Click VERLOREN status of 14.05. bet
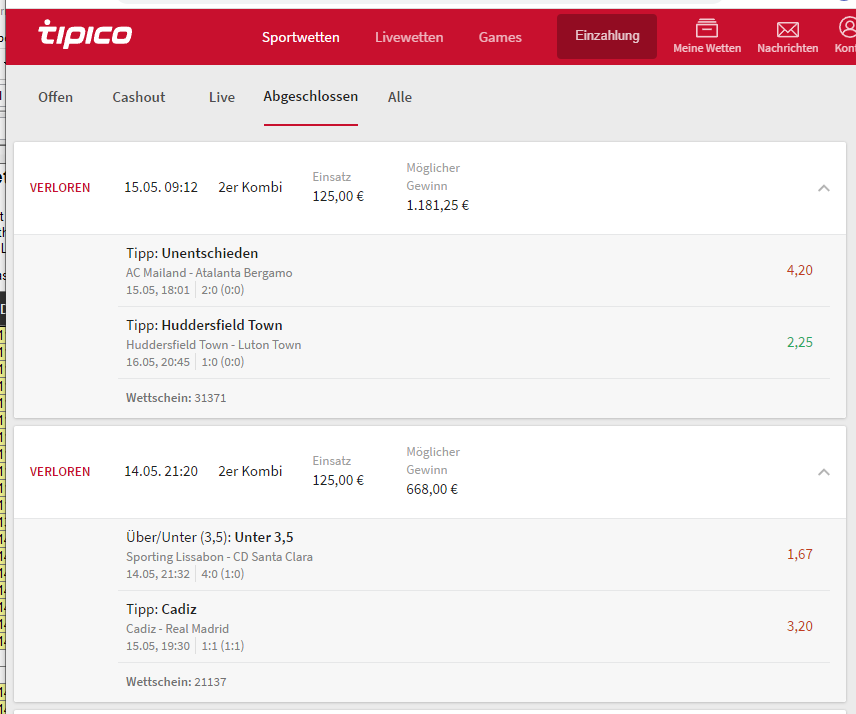 (x=60, y=472)
